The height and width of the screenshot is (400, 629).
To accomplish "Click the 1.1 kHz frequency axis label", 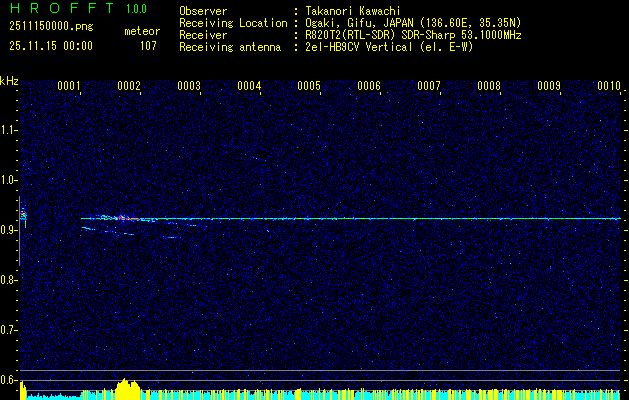I will 9,129.
